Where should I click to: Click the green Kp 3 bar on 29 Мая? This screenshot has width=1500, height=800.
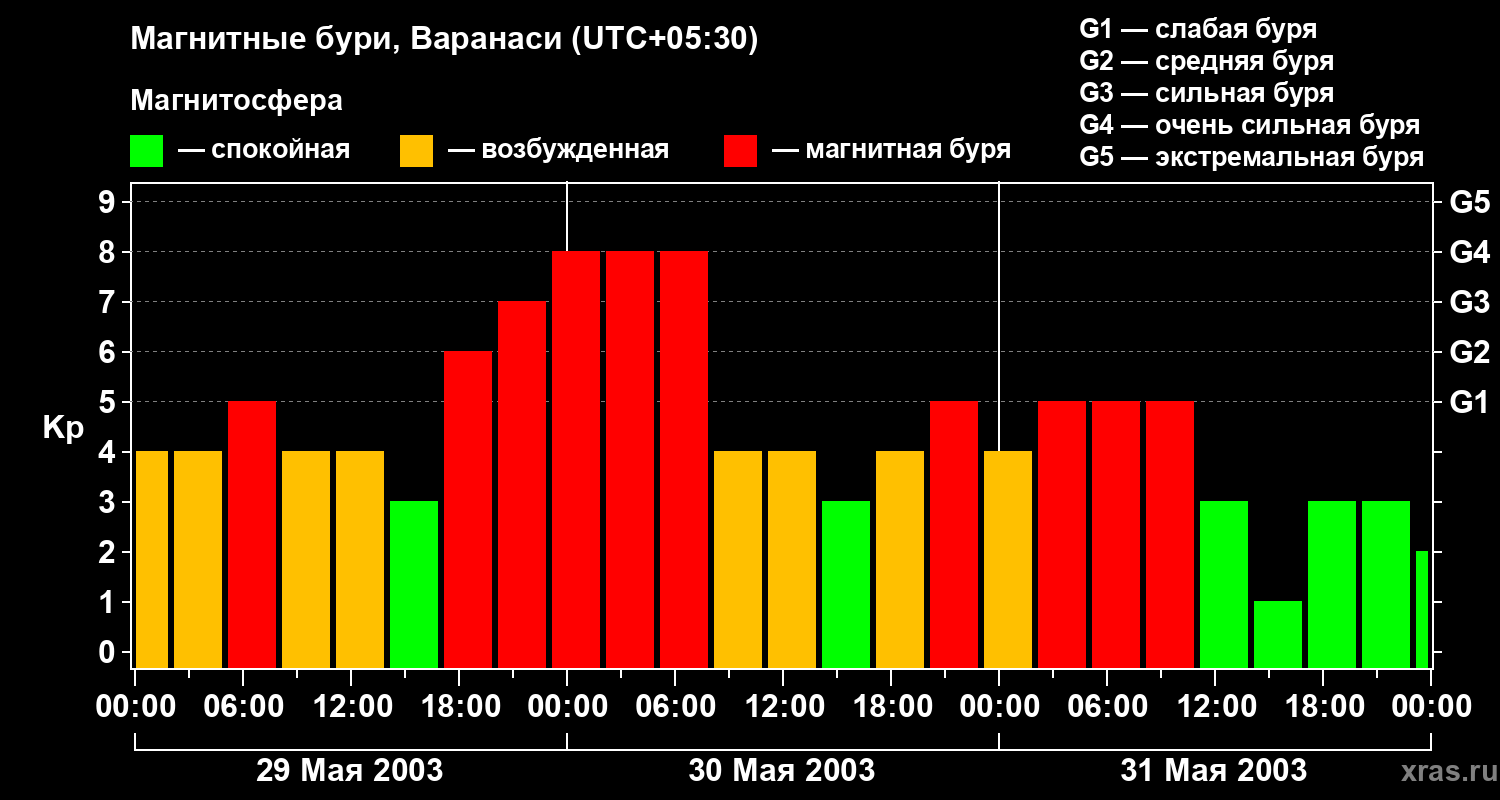pyautogui.click(x=414, y=584)
